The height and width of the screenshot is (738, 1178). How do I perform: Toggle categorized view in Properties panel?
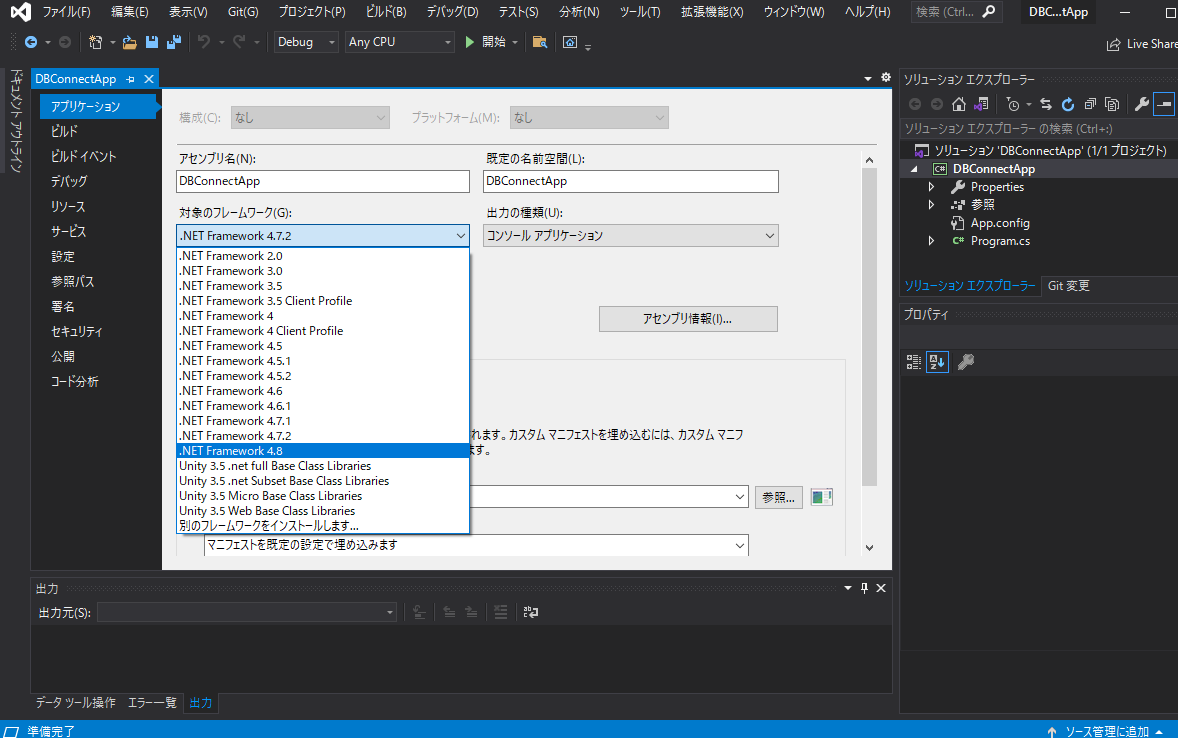click(x=913, y=361)
